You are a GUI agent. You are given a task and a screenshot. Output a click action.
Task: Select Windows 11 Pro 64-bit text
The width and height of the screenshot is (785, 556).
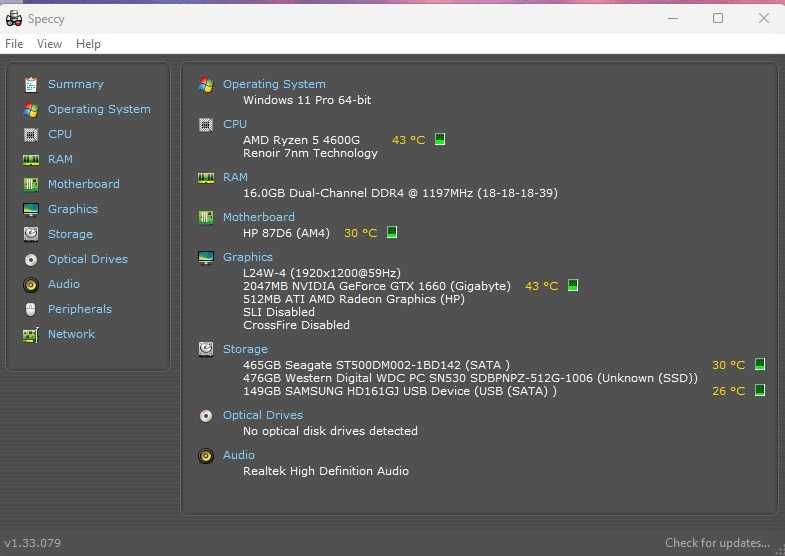pyautogui.click(x=307, y=100)
